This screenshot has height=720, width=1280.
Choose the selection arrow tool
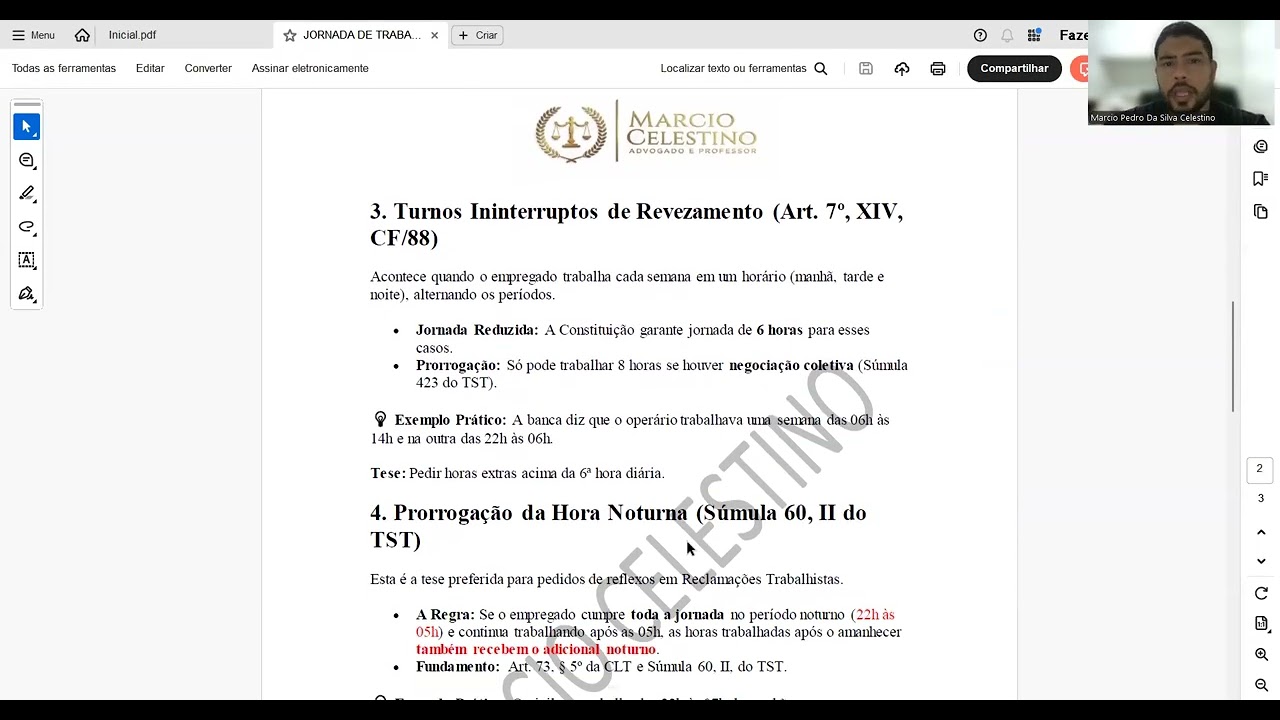point(27,127)
